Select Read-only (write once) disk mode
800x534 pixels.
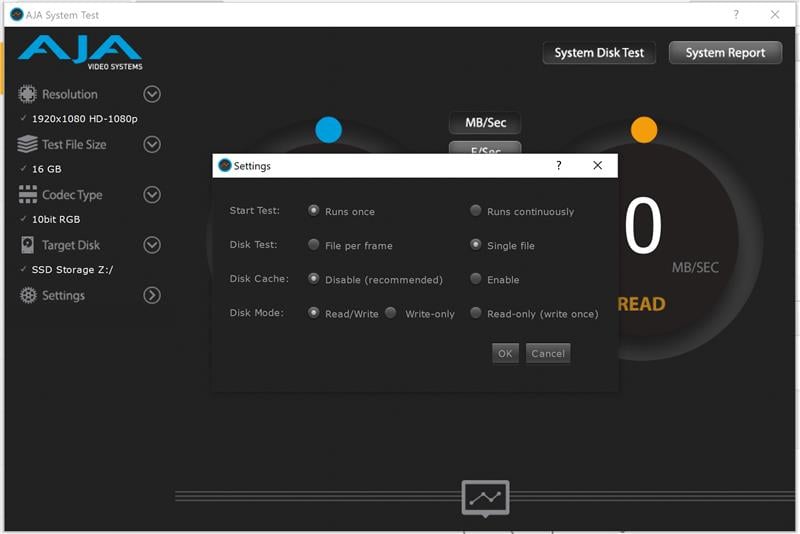pyautogui.click(x=476, y=313)
